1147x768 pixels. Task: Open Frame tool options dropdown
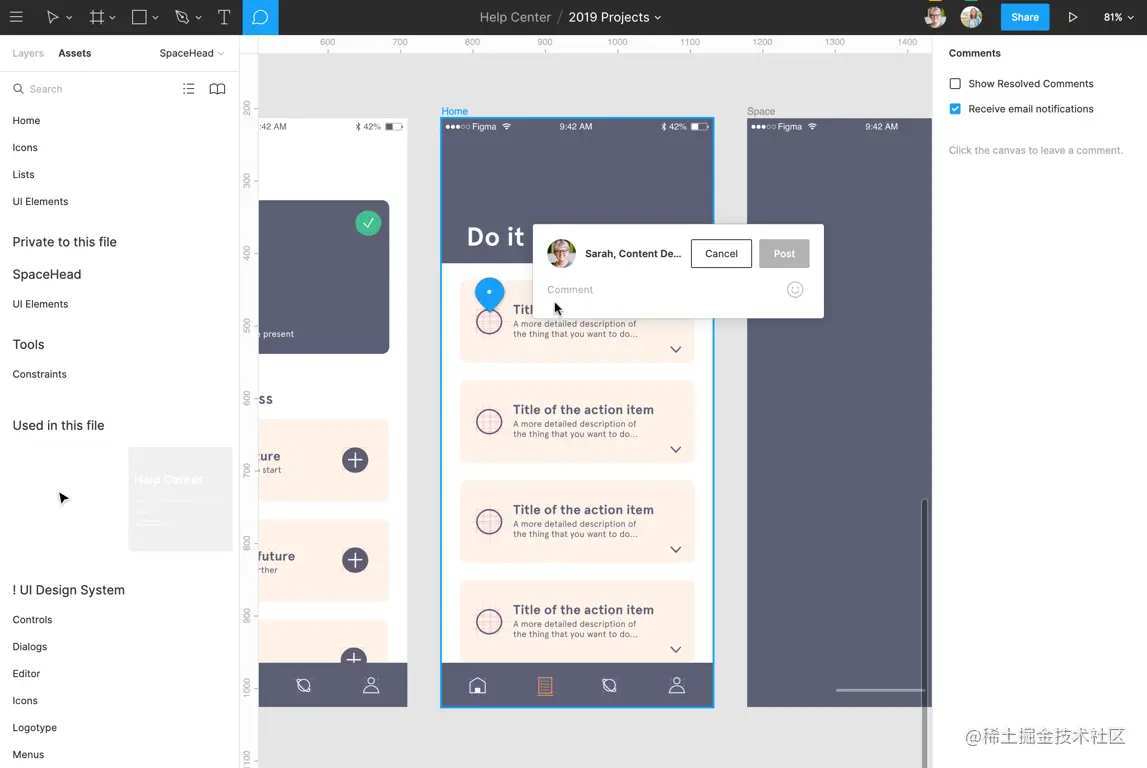pos(112,18)
